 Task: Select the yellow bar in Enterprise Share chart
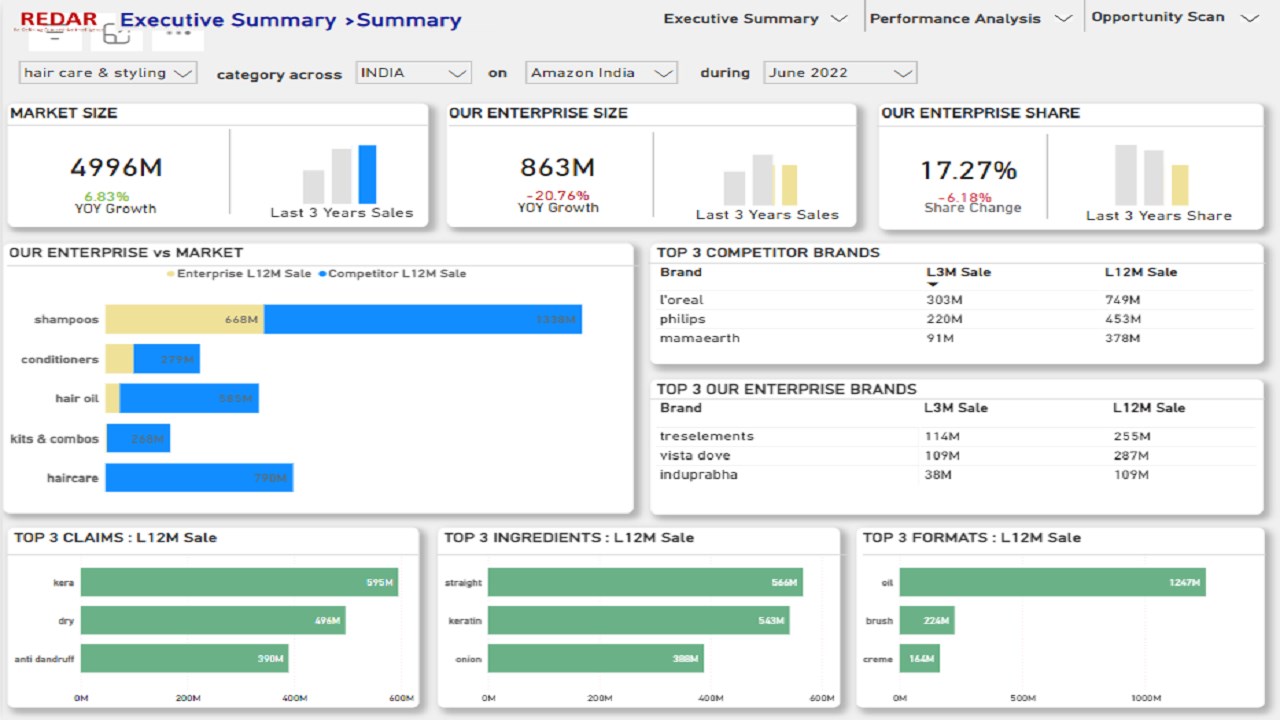click(x=1180, y=185)
